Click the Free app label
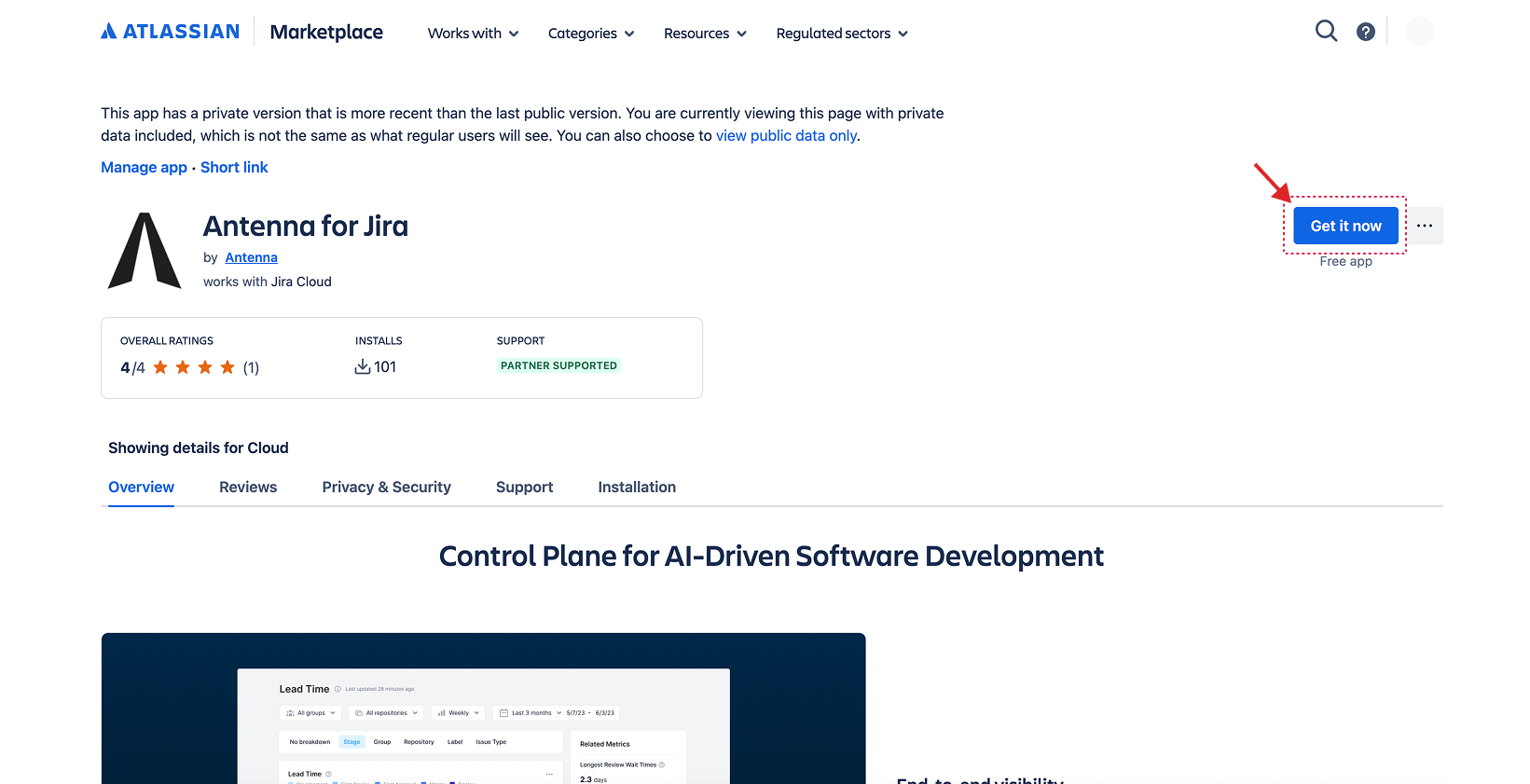The image size is (1530, 784). [1345, 261]
